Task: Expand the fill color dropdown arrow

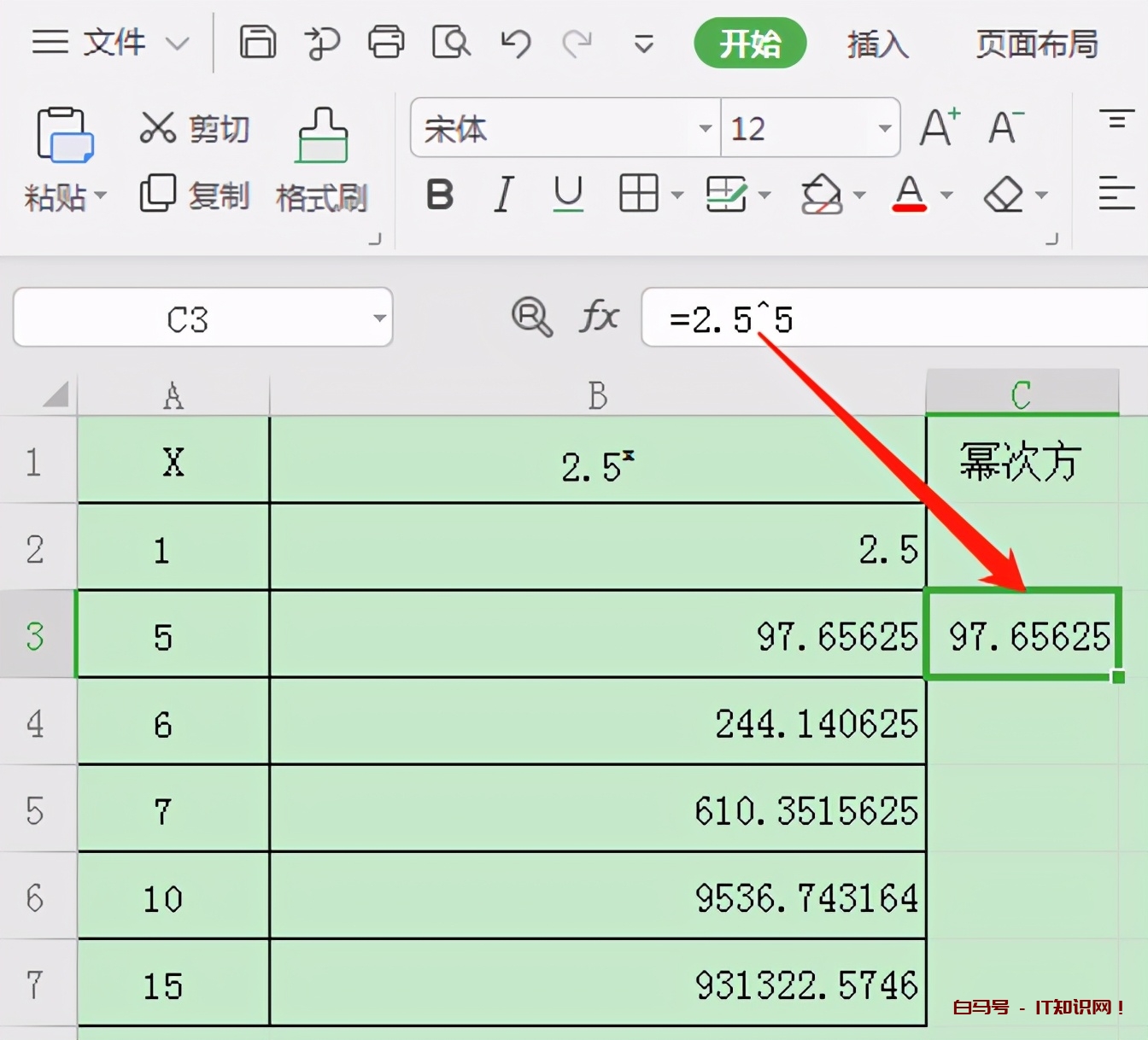Action: [x=859, y=196]
